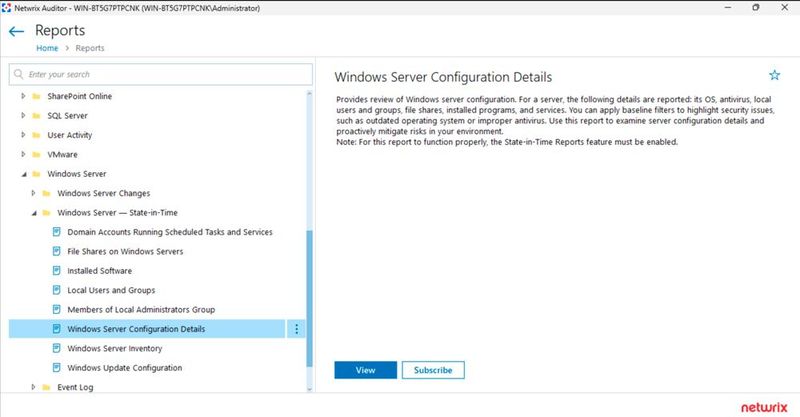800x417 pixels.
Task: Expand the Windows Server Changes node
Action: [x=33, y=193]
